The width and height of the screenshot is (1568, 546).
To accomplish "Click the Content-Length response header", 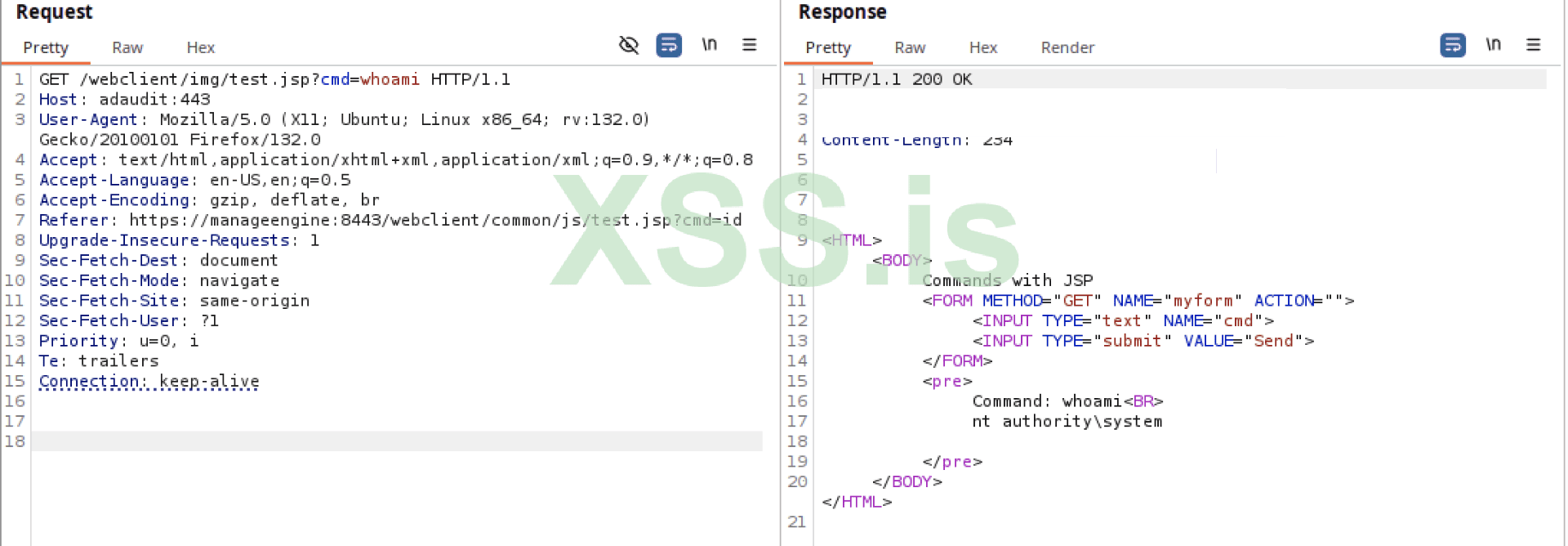I will tap(916, 140).
